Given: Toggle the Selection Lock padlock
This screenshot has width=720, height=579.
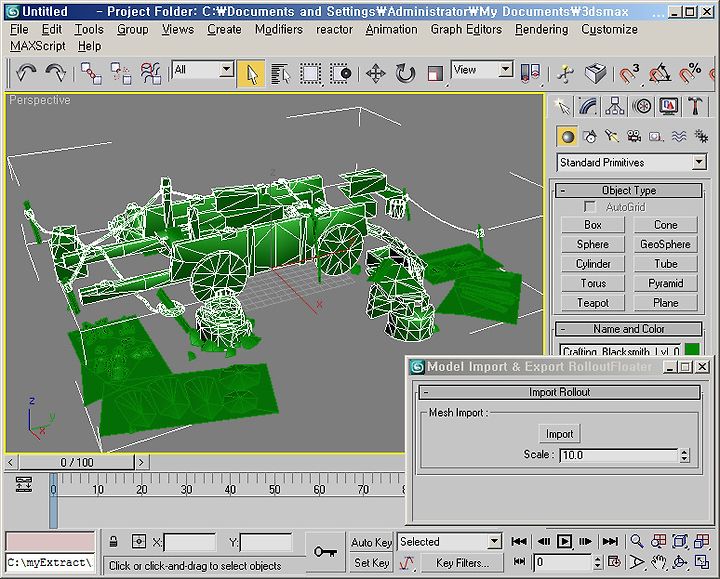Looking at the screenshot, I should click(x=113, y=542).
